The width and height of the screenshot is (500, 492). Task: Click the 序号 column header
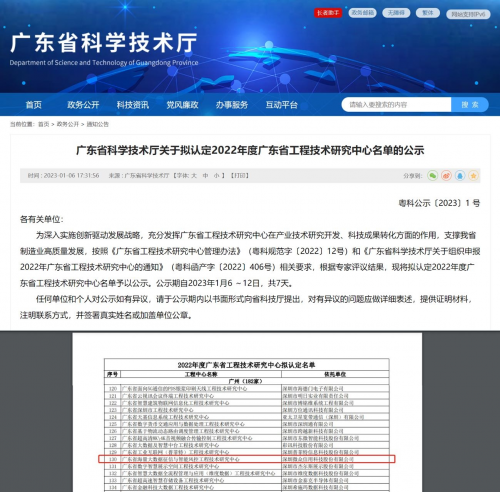[112, 374]
